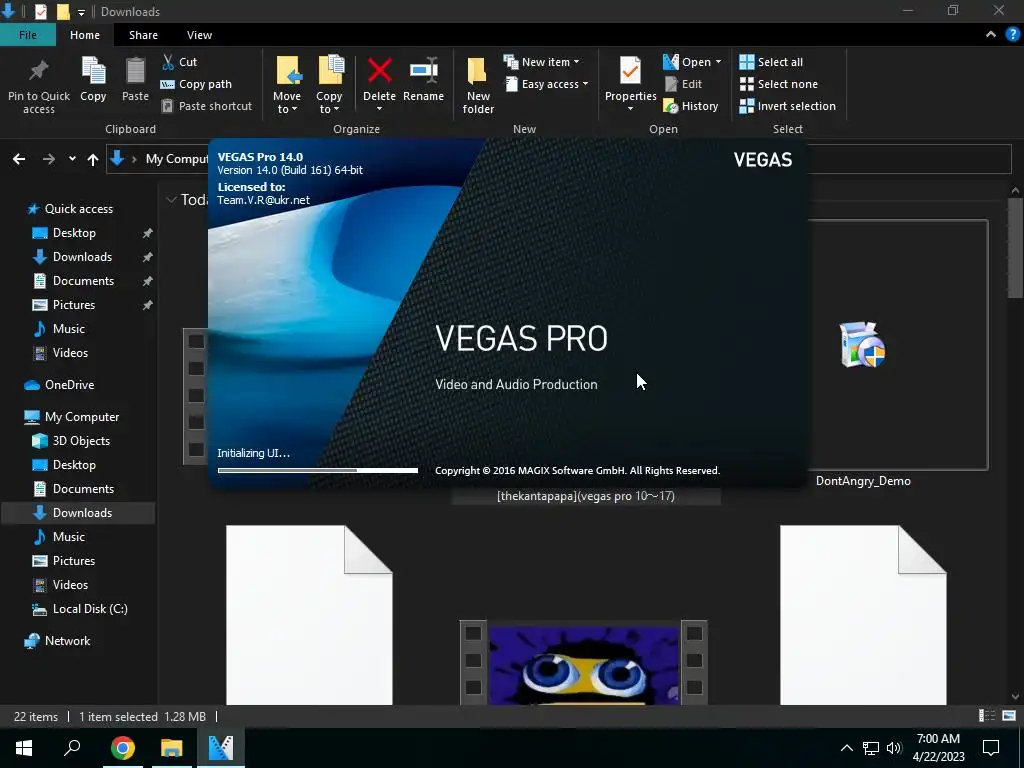Click Select all in Select group

pos(771,62)
